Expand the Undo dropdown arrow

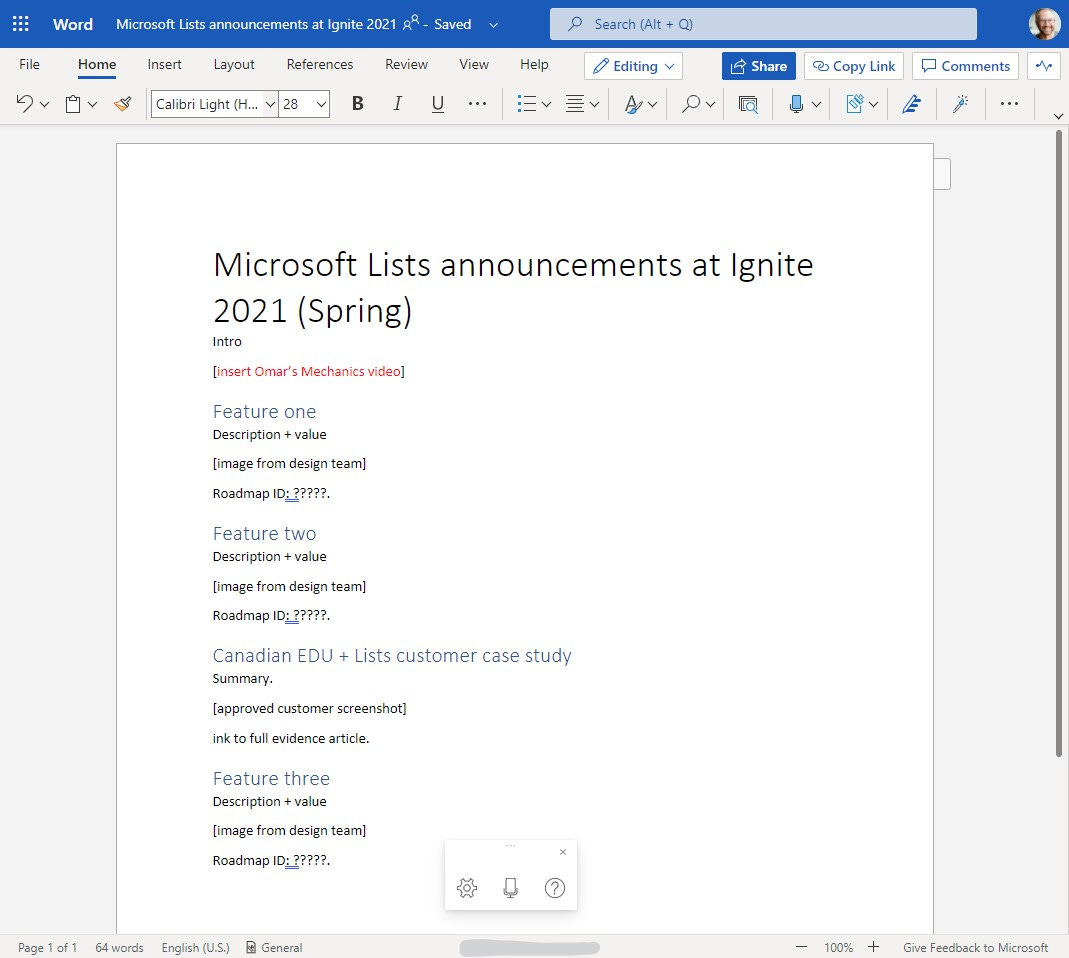[x=44, y=104]
